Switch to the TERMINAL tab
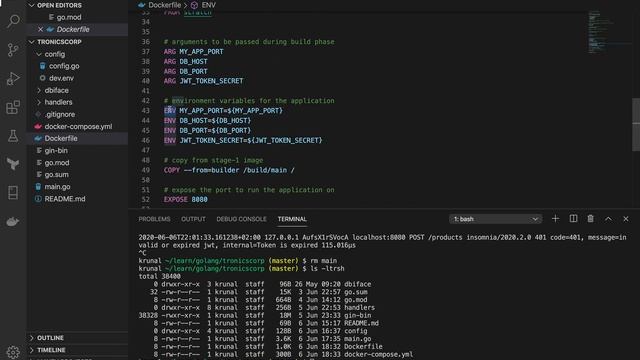The height and width of the screenshot is (360, 640). 292,219
